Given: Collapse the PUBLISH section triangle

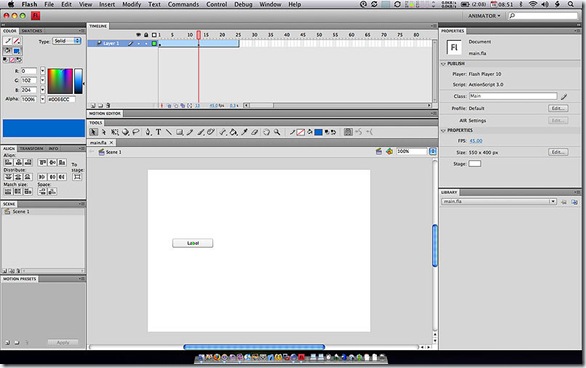Looking at the screenshot, I should tap(444, 64).
